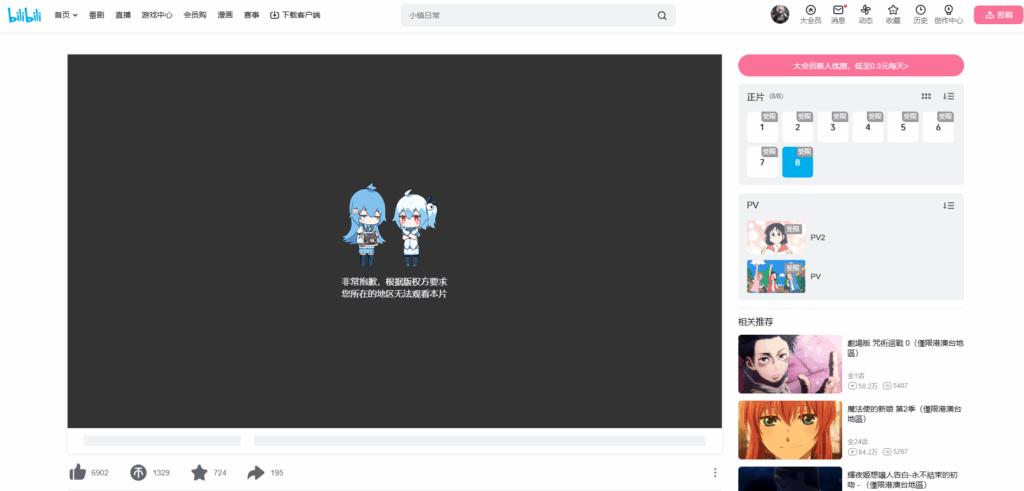Select episode 1
Viewport: 1024px width, 491px height.
(x=762, y=127)
